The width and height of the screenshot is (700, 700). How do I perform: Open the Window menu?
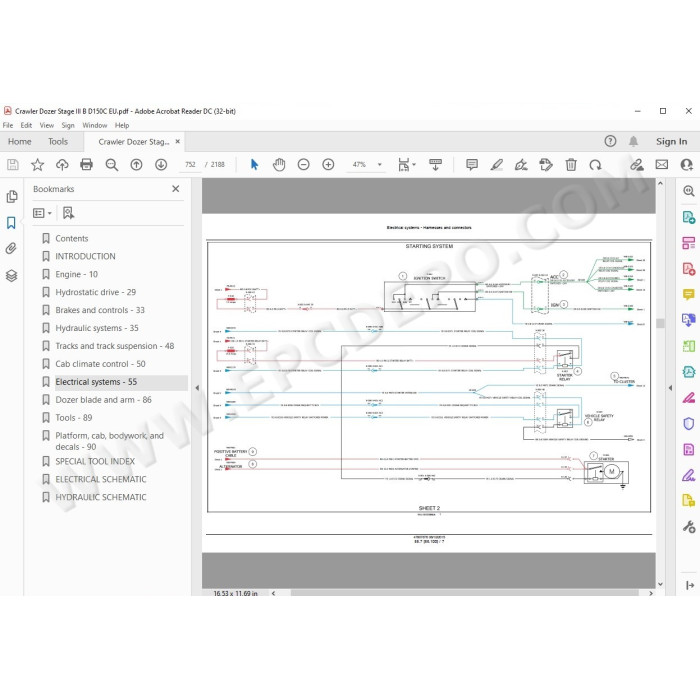95,125
